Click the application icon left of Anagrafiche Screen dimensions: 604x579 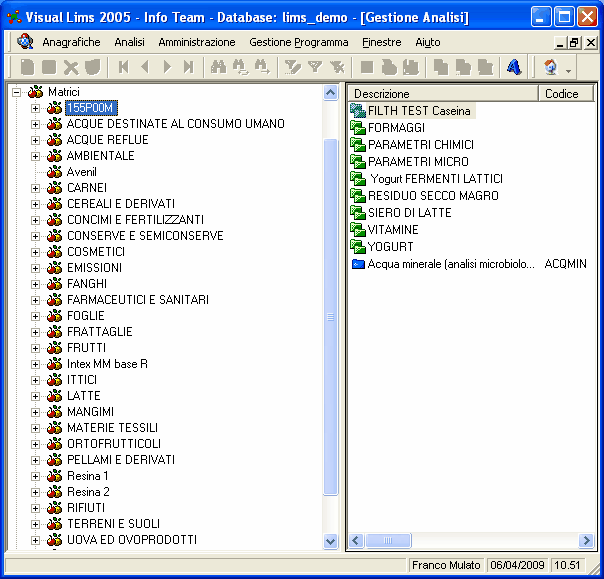(25, 41)
